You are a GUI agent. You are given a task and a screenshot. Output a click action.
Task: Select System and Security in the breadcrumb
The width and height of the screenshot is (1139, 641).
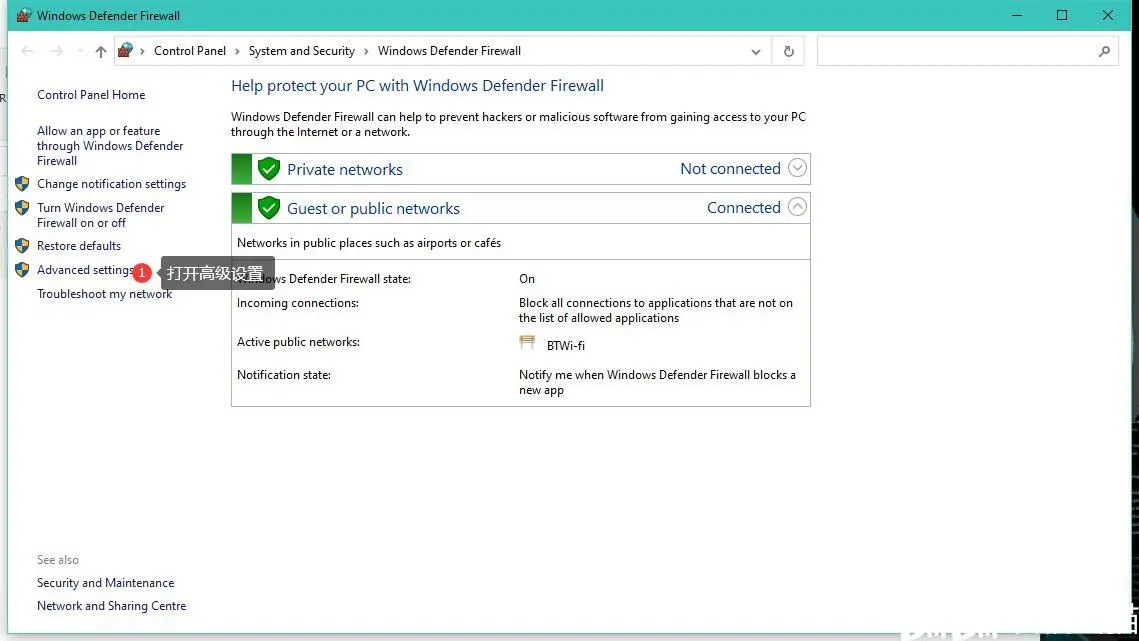point(301,50)
